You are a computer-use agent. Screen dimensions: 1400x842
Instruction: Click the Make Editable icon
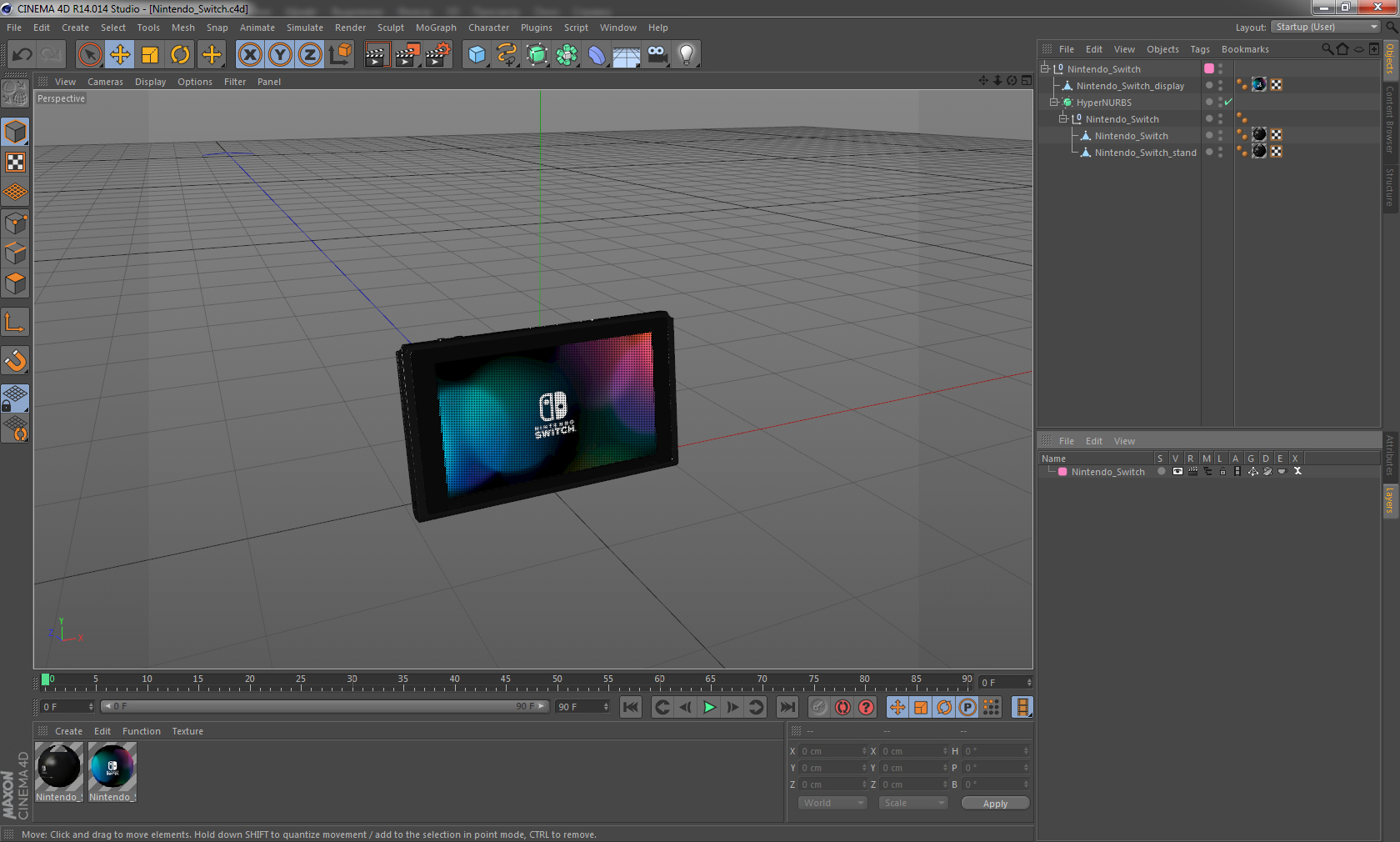(15, 93)
